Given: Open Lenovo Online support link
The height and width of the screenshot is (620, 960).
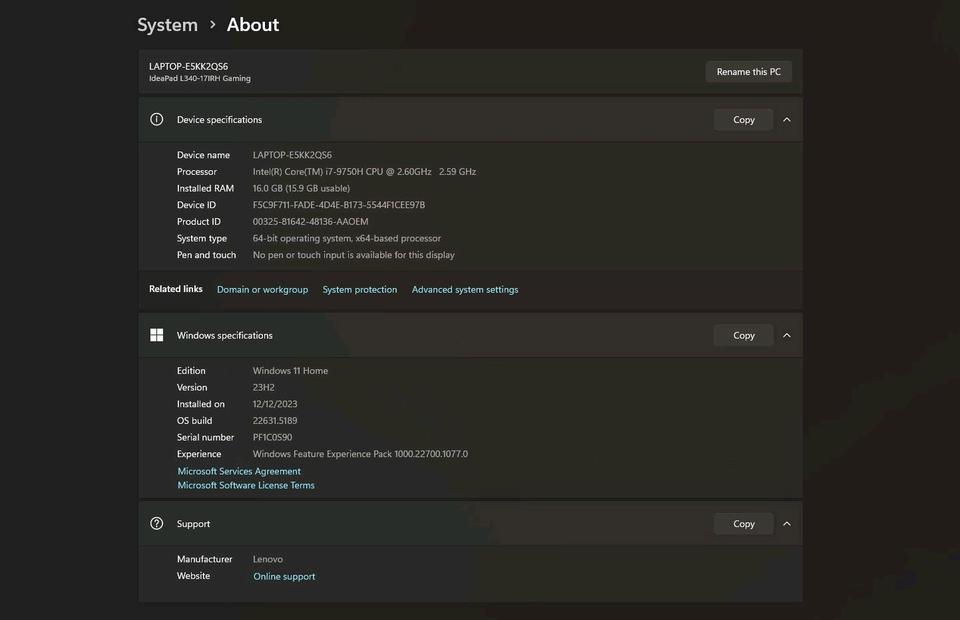Looking at the screenshot, I should (x=284, y=577).
